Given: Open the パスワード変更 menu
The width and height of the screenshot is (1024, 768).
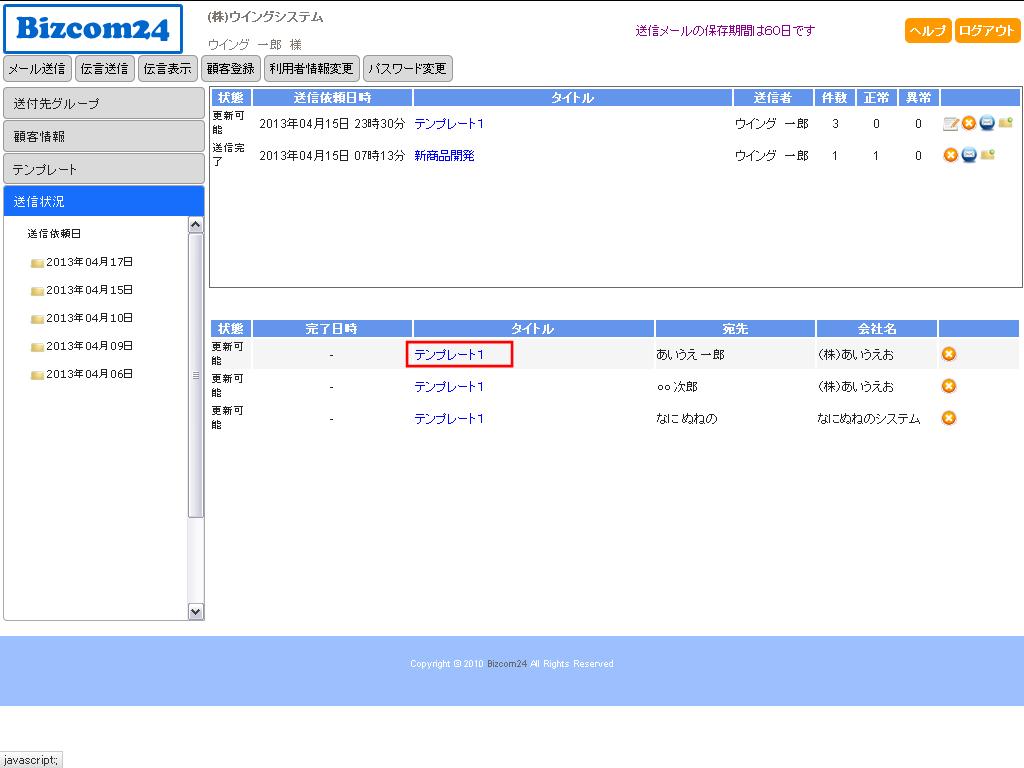Looking at the screenshot, I should tap(407, 69).
